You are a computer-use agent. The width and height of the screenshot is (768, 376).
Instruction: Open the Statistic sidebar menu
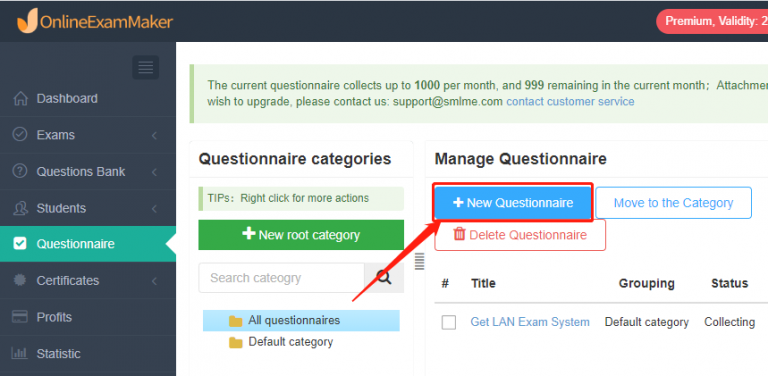tap(88, 353)
